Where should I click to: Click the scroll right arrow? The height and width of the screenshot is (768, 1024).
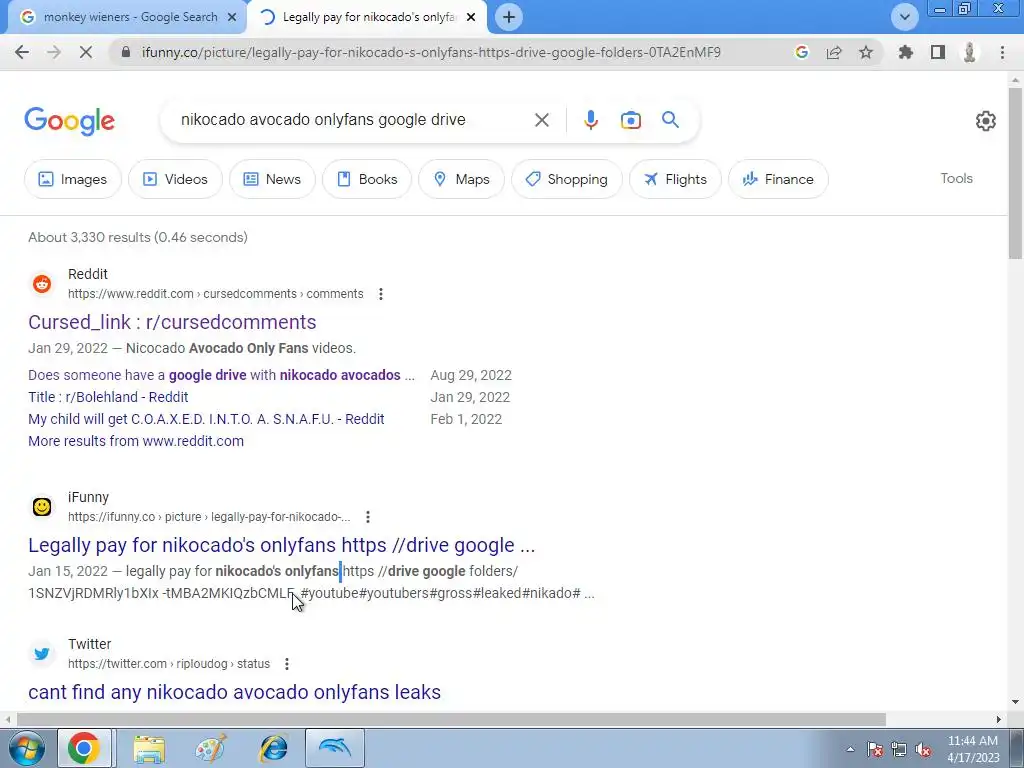tap(999, 719)
